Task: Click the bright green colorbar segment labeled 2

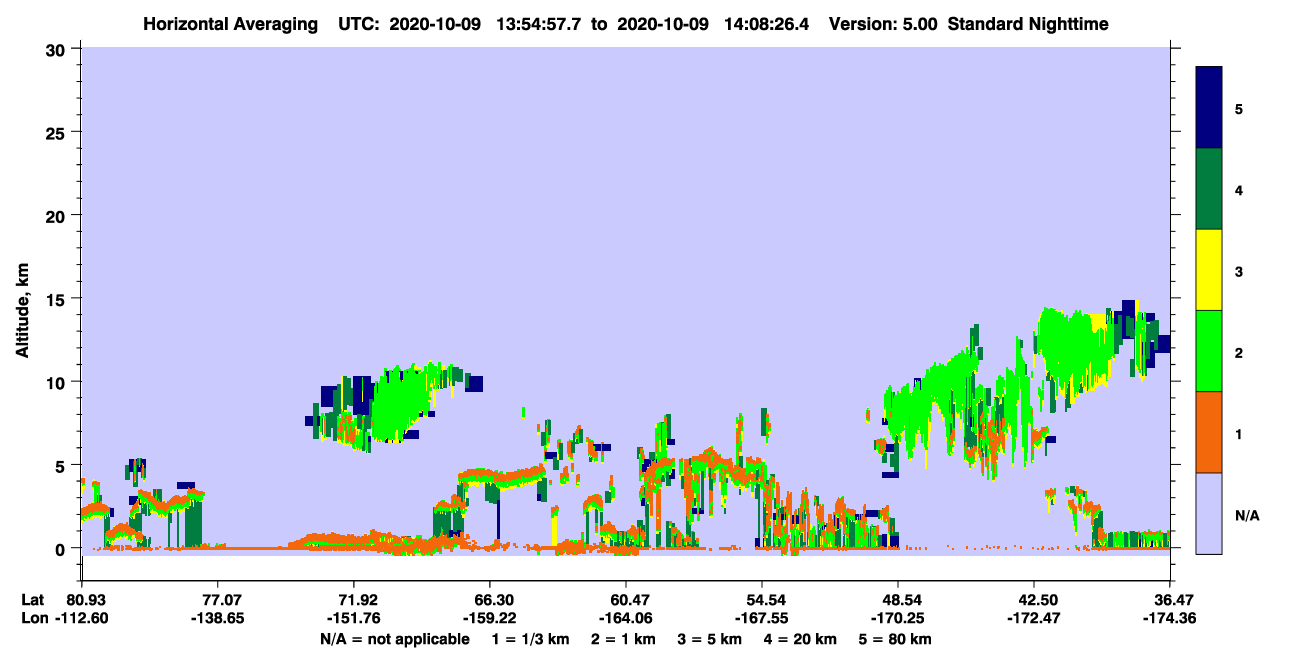Action: tap(1209, 351)
